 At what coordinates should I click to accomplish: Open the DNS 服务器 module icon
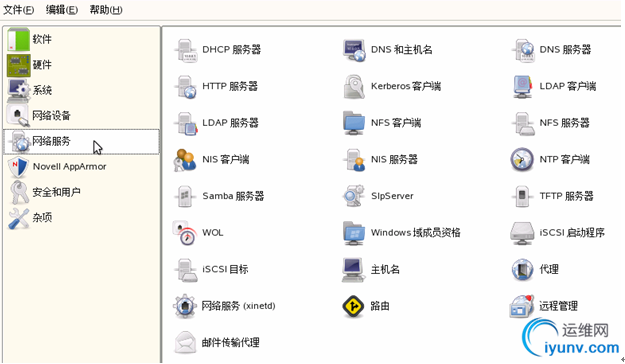(x=523, y=50)
